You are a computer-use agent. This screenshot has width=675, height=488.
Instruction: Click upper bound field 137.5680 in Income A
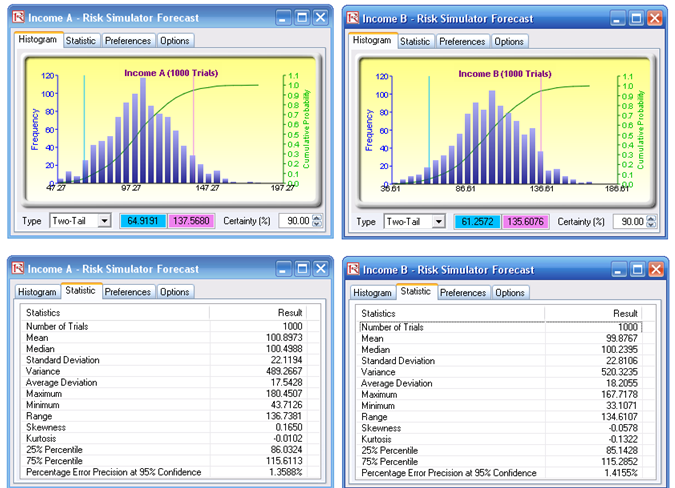click(191, 221)
